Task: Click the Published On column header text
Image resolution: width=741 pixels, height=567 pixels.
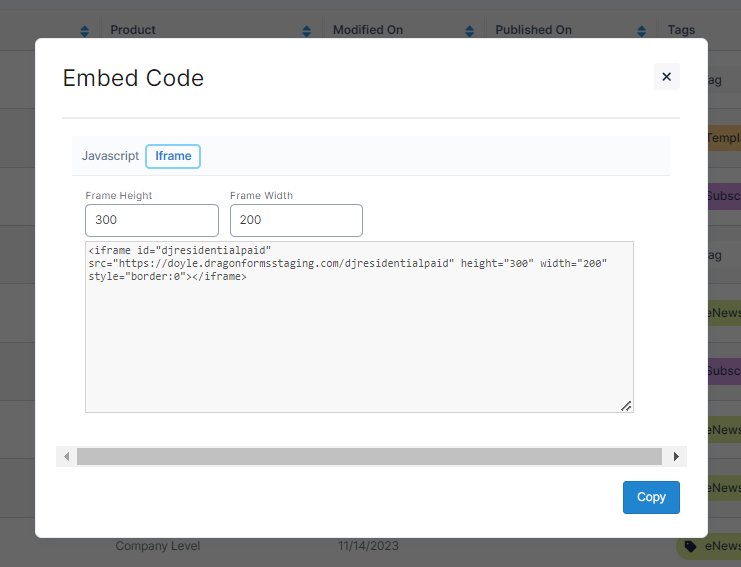Action: pyautogui.click(x=534, y=30)
